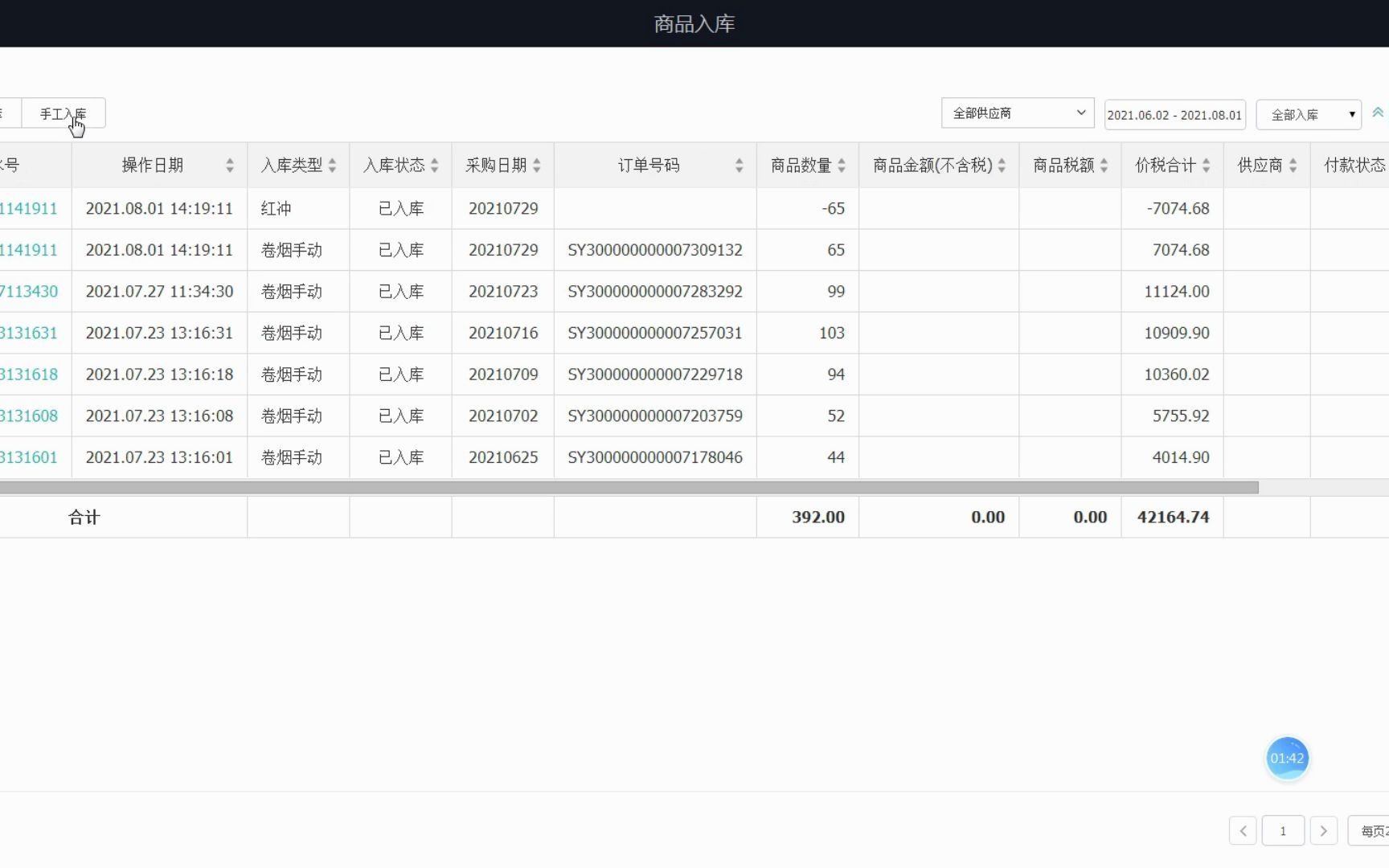The width and height of the screenshot is (1389, 868).
Task: Sort by 采购日期 column
Action: click(536, 166)
